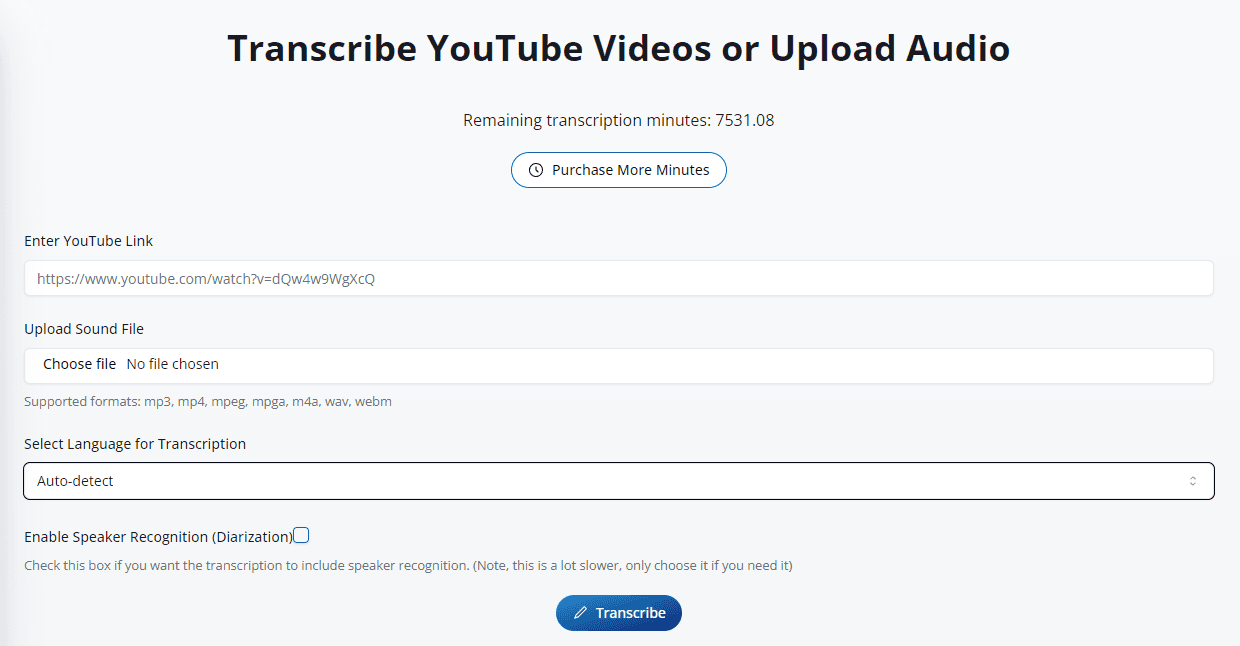
Task: Open the Auto-detect language dropdown
Action: [618, 481]
